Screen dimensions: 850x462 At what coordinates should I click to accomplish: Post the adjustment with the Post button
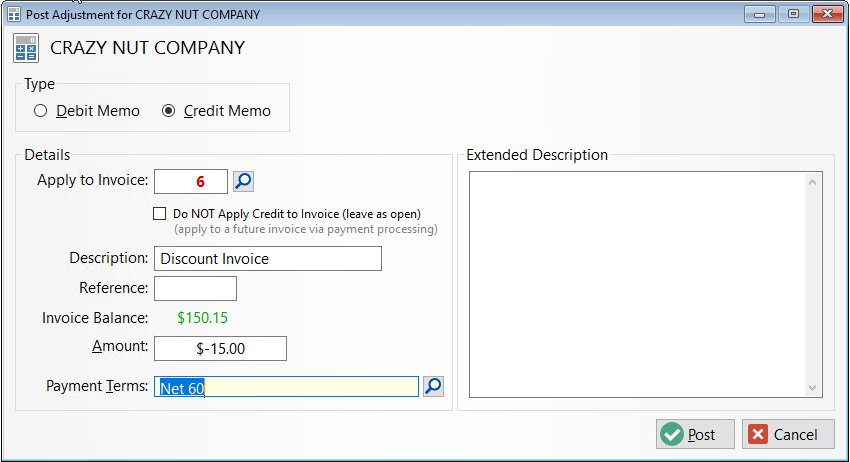[695, 434]
